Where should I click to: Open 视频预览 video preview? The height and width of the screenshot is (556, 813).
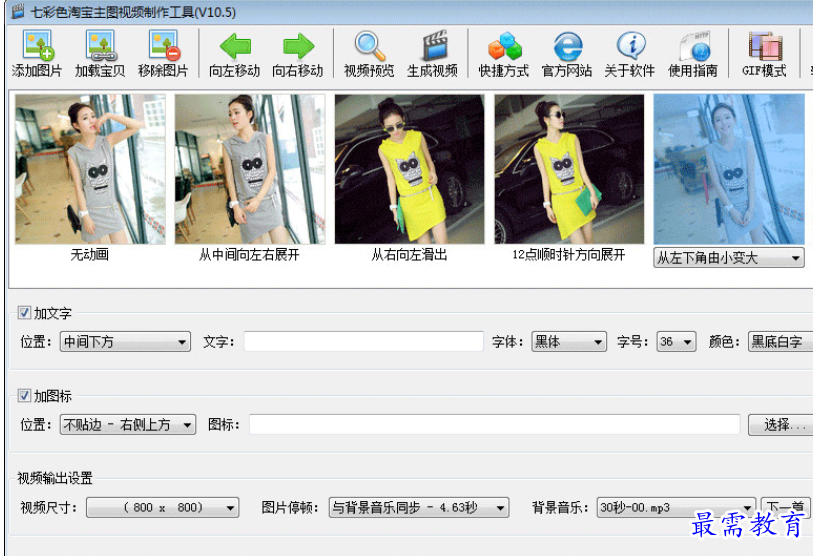(369, 53)
